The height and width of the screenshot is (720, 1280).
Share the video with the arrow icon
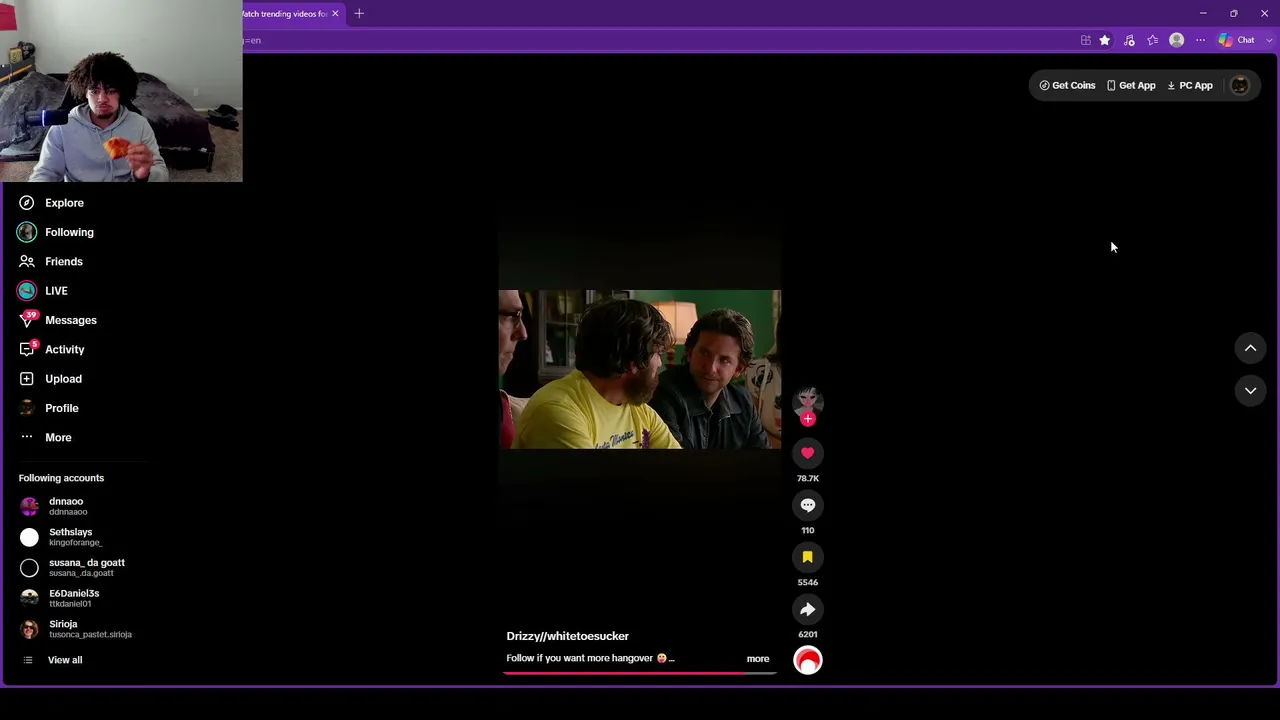pyautogui.click(x=808, y=609)
